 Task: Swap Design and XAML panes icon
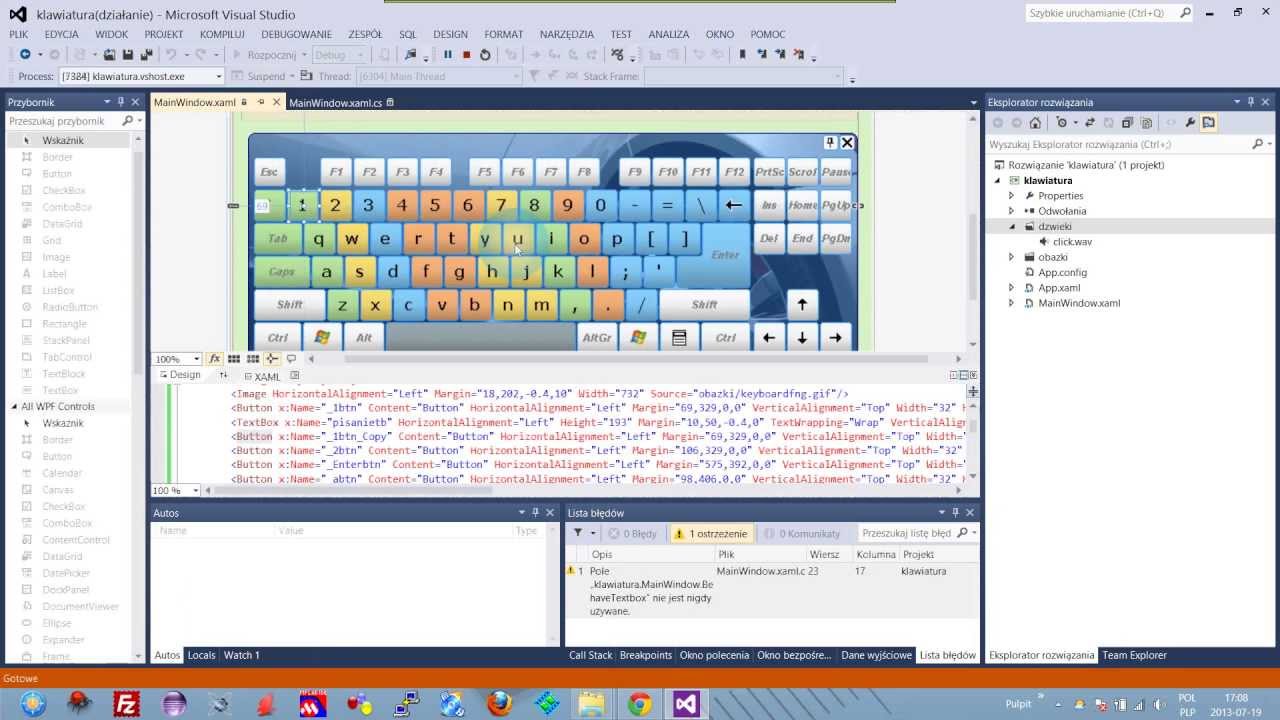click(221, 375)
